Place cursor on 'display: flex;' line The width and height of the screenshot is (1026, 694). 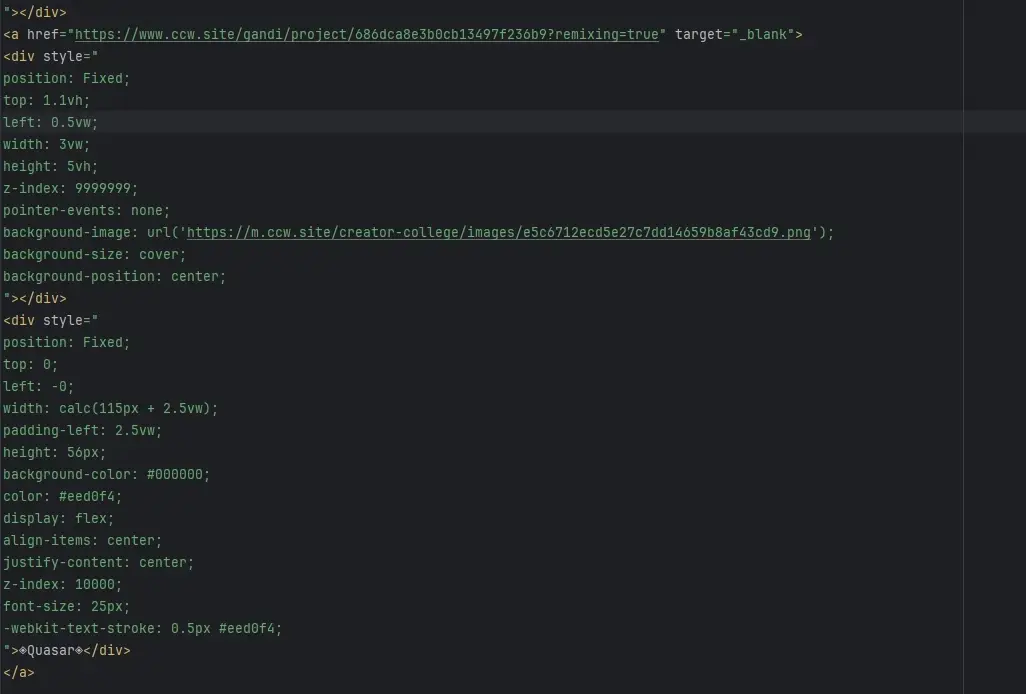pos(58,519)
